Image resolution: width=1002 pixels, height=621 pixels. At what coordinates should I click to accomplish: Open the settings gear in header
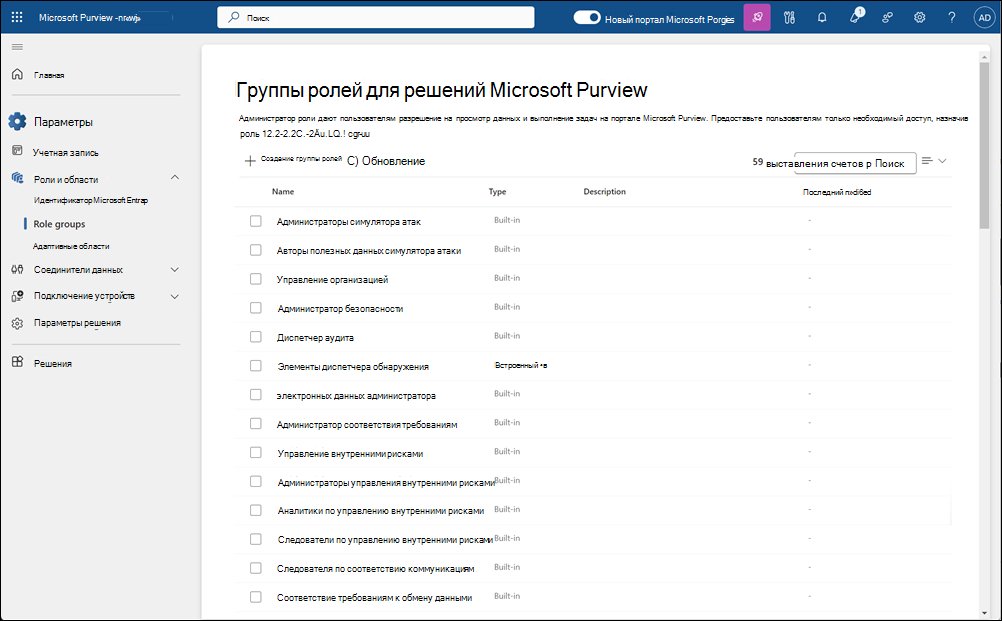point(920,17)
